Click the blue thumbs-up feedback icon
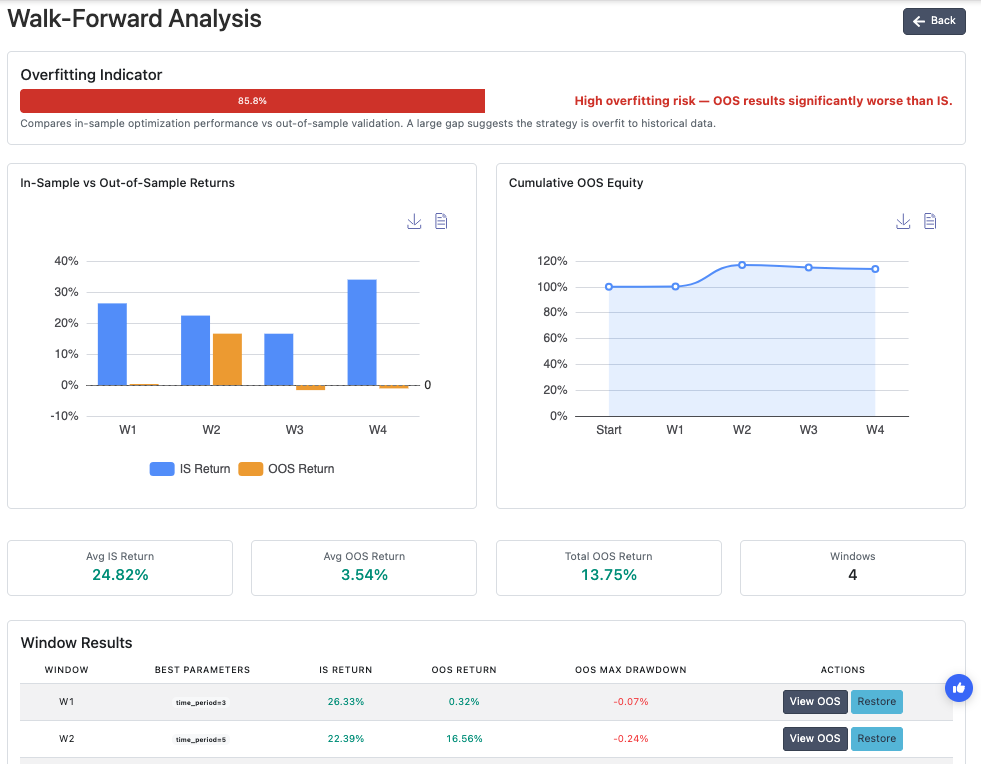This screenshot has height=764, width=981. [958, 688]
